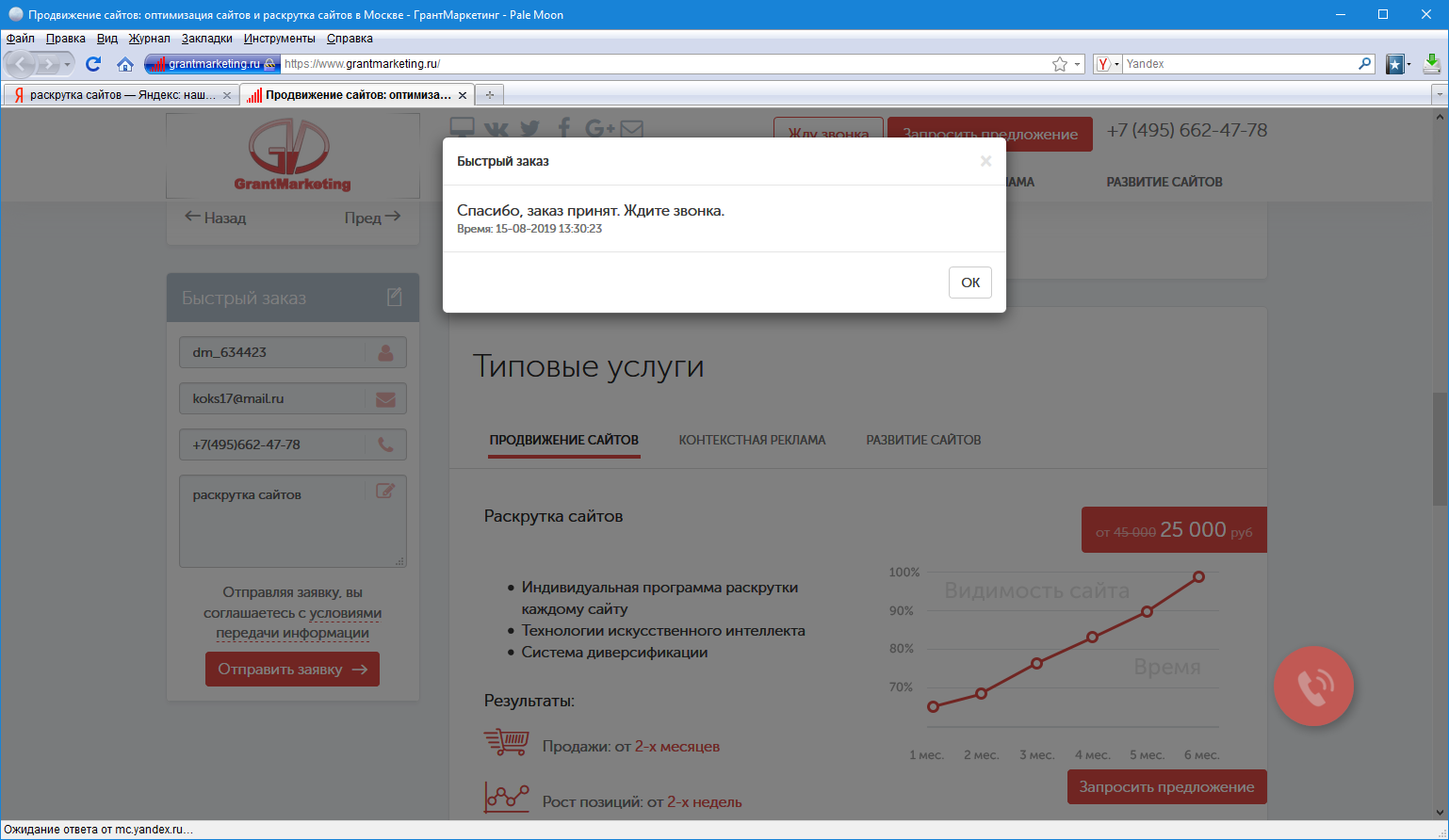Open the Правка menu
1449x840 pixels.
pyautogui.click(x=66, y=39)
